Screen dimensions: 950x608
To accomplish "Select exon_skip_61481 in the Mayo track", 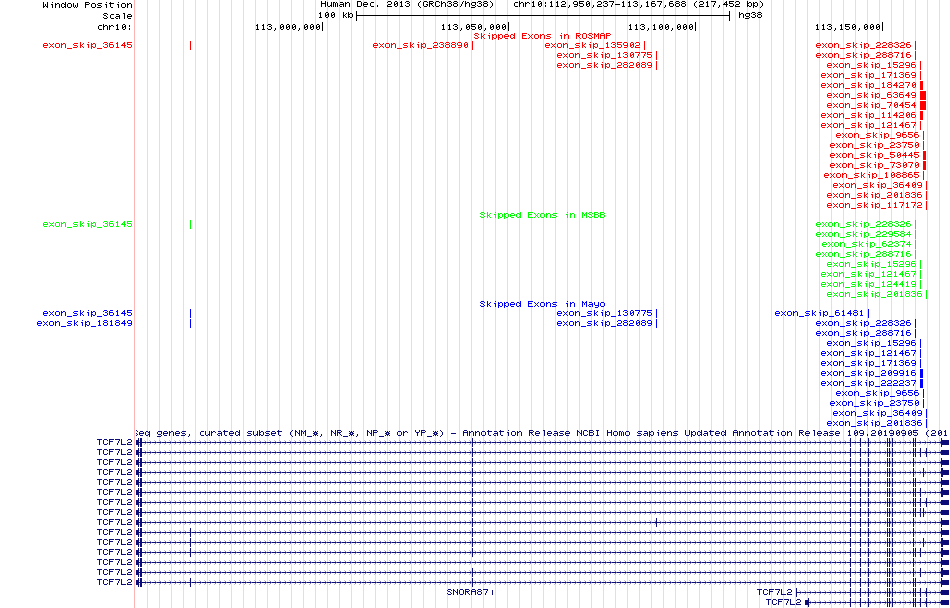I will coord(819,313).
